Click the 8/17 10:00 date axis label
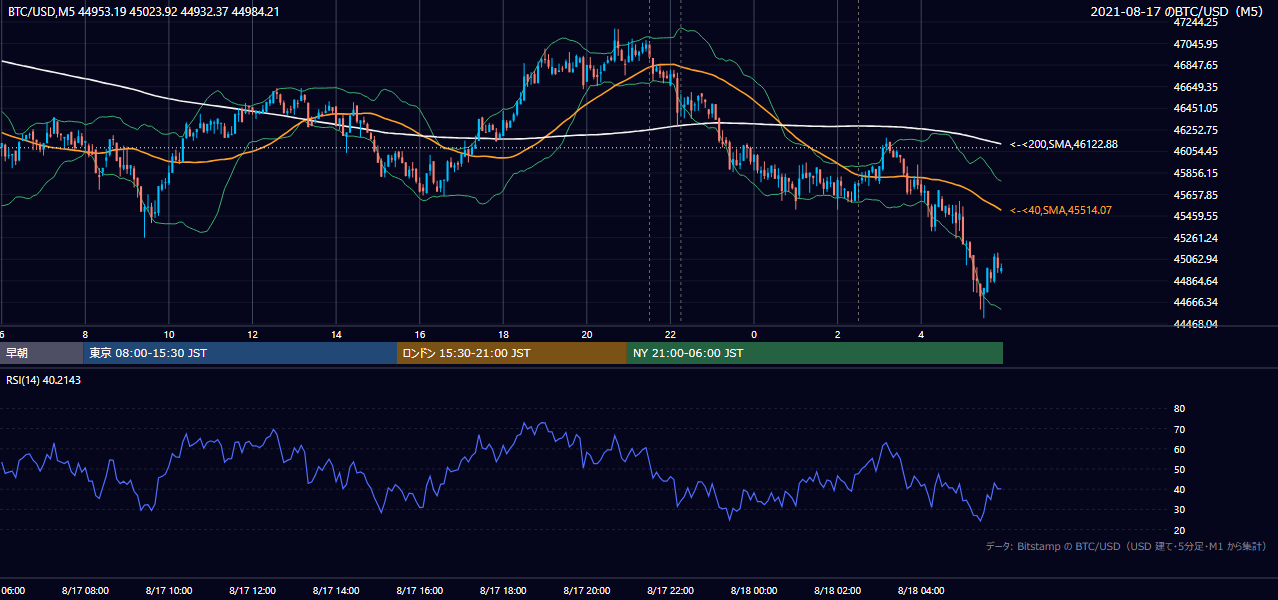The height and width of the screenshot is (600, 1278). [x=169, y=591]
